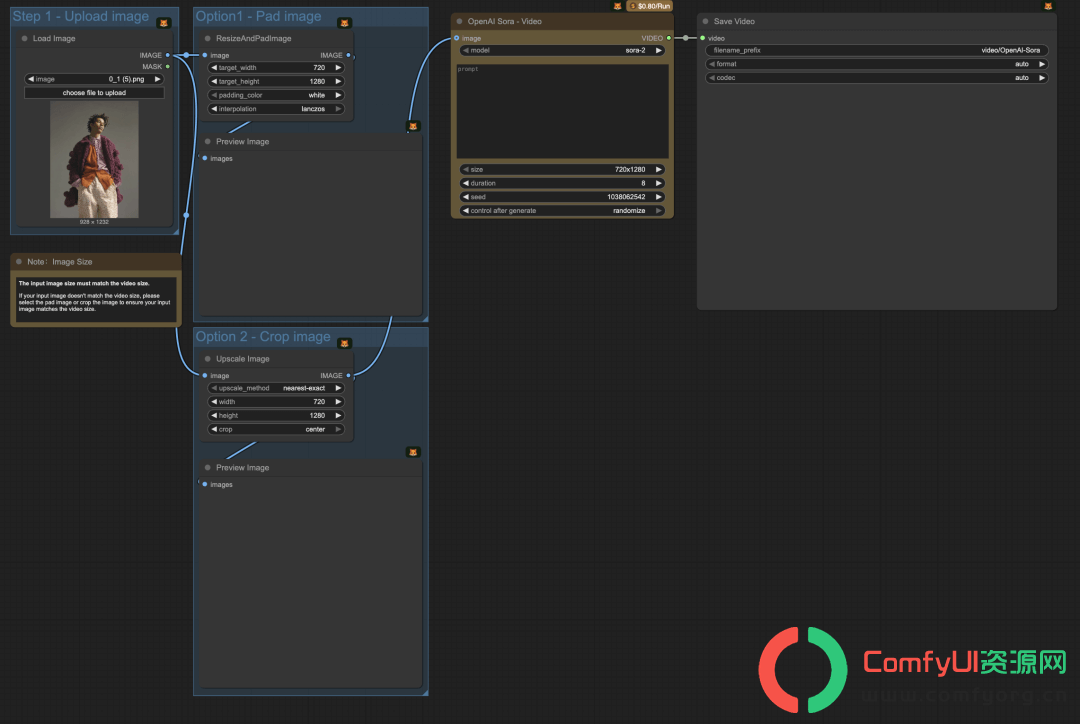Click the Load Image IMAGE output port
Viewport: 1080px width, 724px height.
pos(167,55)
